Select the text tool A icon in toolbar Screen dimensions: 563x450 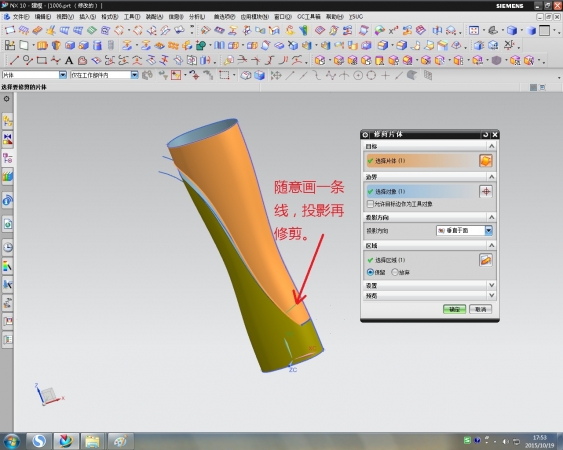69,61
